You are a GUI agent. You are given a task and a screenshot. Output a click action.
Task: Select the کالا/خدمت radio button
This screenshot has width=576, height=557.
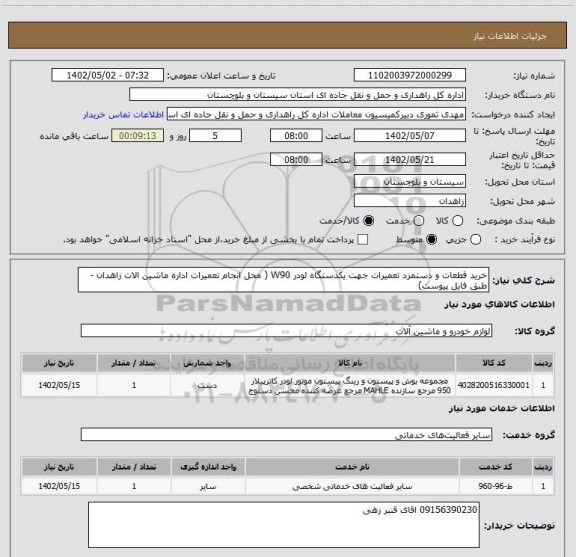(368, 221)
